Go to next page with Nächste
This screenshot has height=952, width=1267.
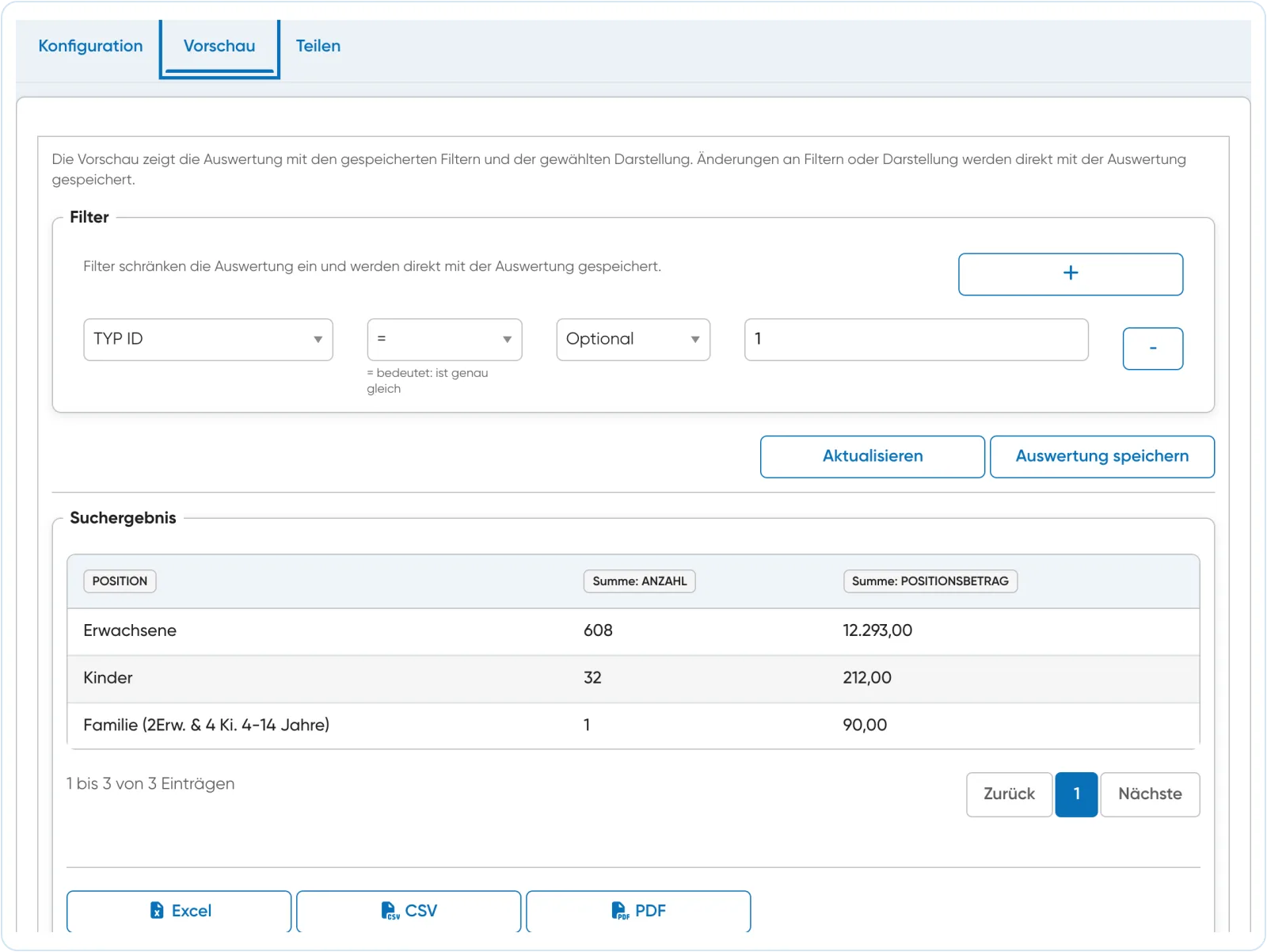1150,794
